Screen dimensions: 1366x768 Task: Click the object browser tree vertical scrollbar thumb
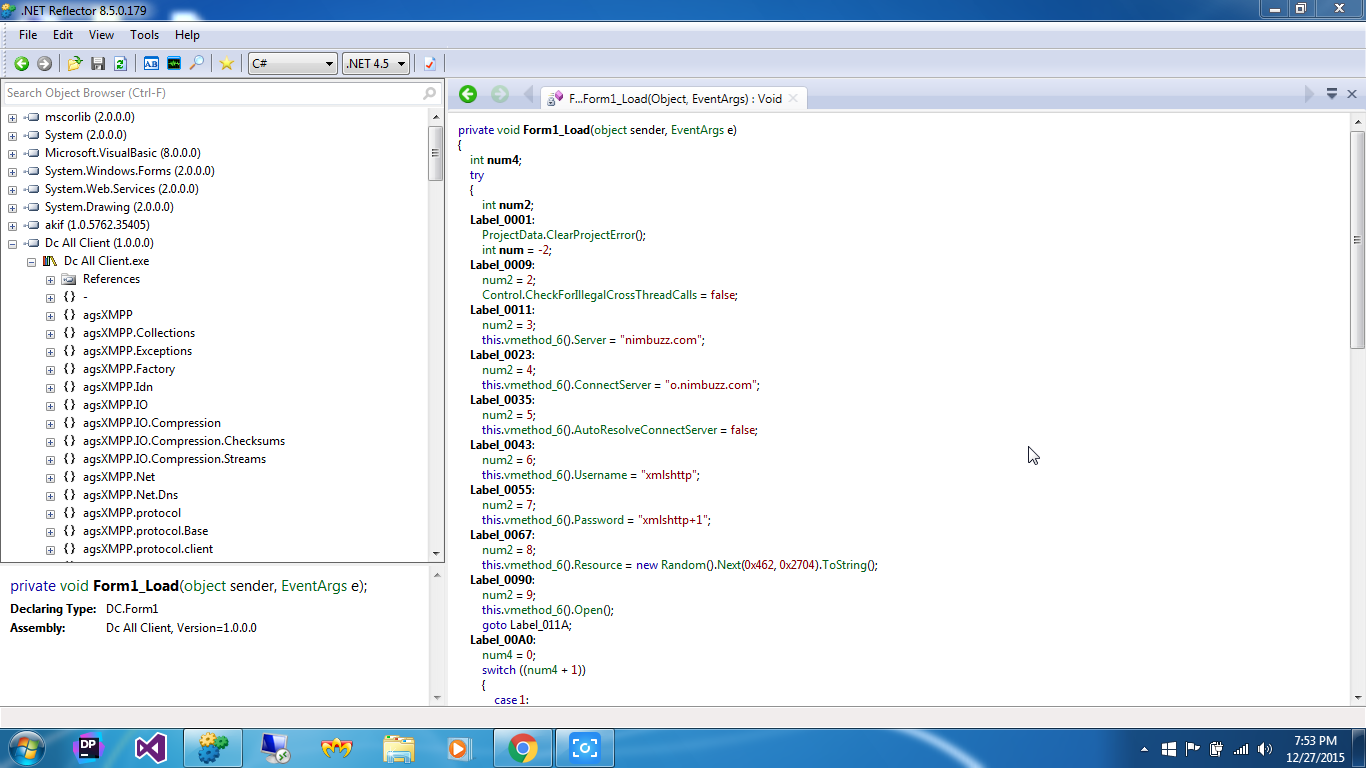click(x=436, y=153)
